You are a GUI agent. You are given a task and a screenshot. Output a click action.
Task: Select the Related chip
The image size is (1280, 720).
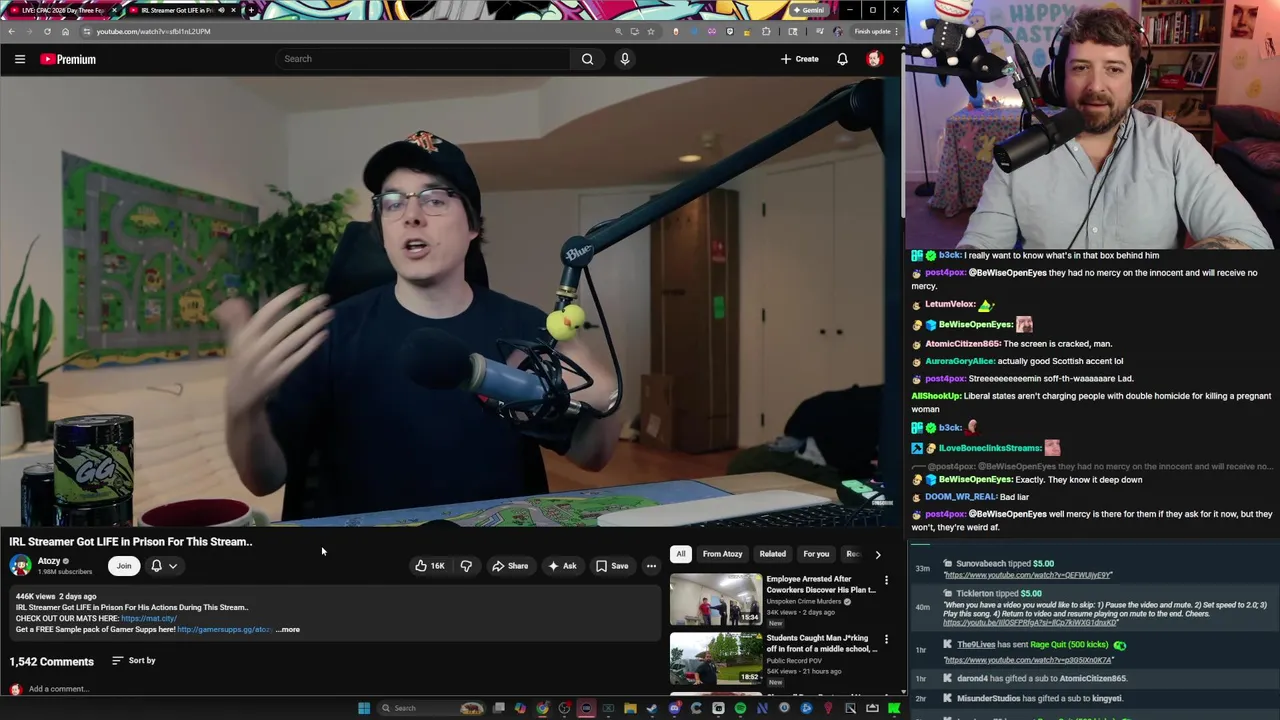[x=772, y=554]
